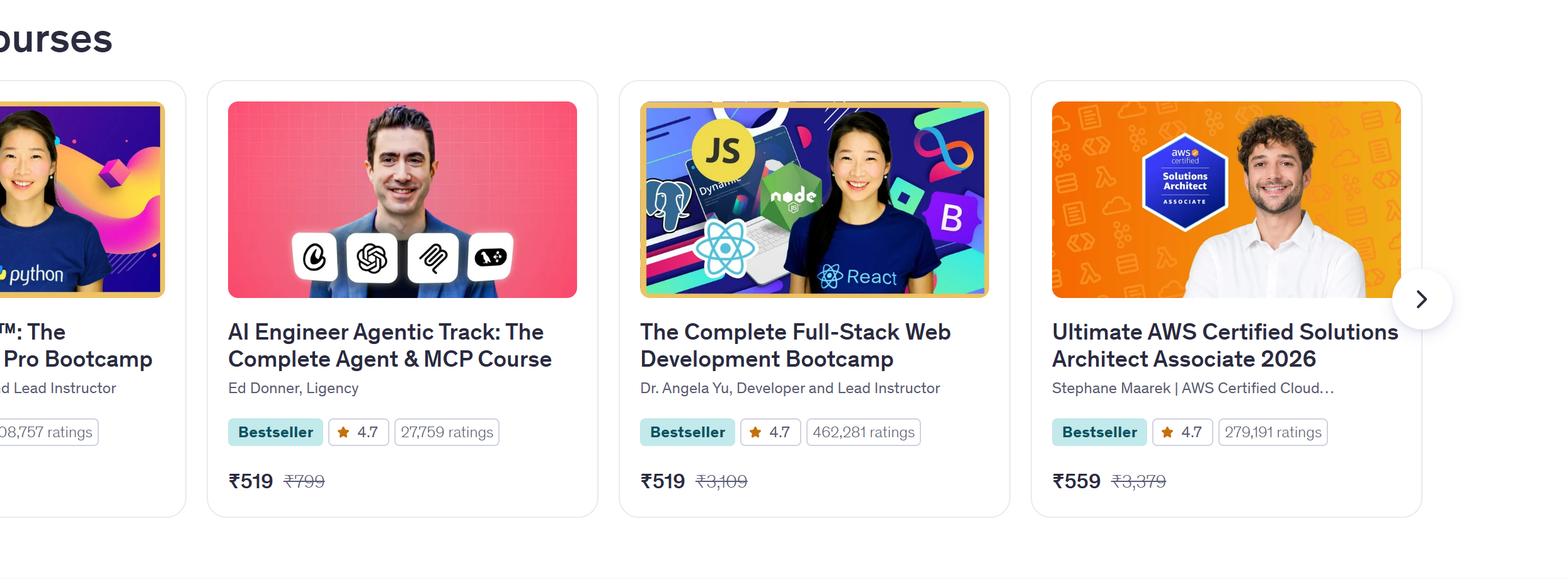Click the ₹519 price on Full-Stack course

(x=663, y=481)
